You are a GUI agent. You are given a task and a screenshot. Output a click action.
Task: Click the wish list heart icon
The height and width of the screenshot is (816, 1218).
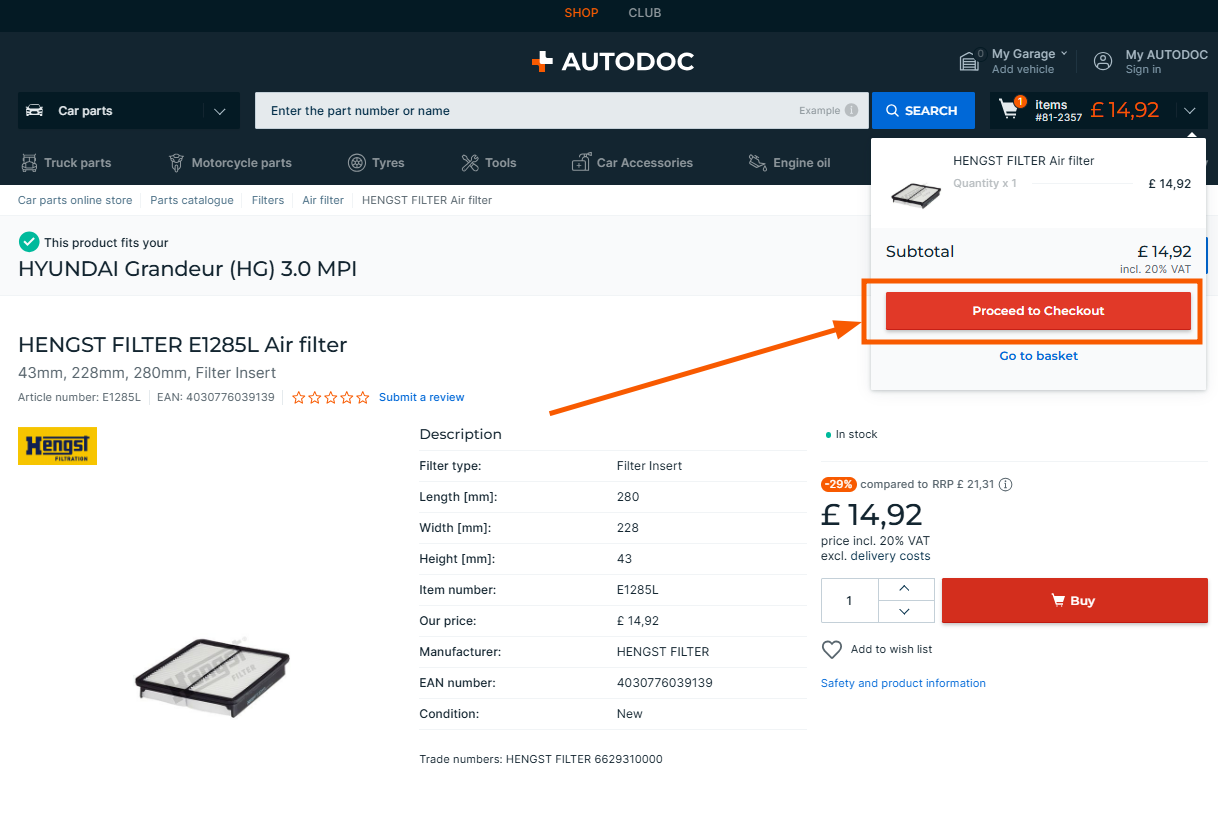coord(832,650)
